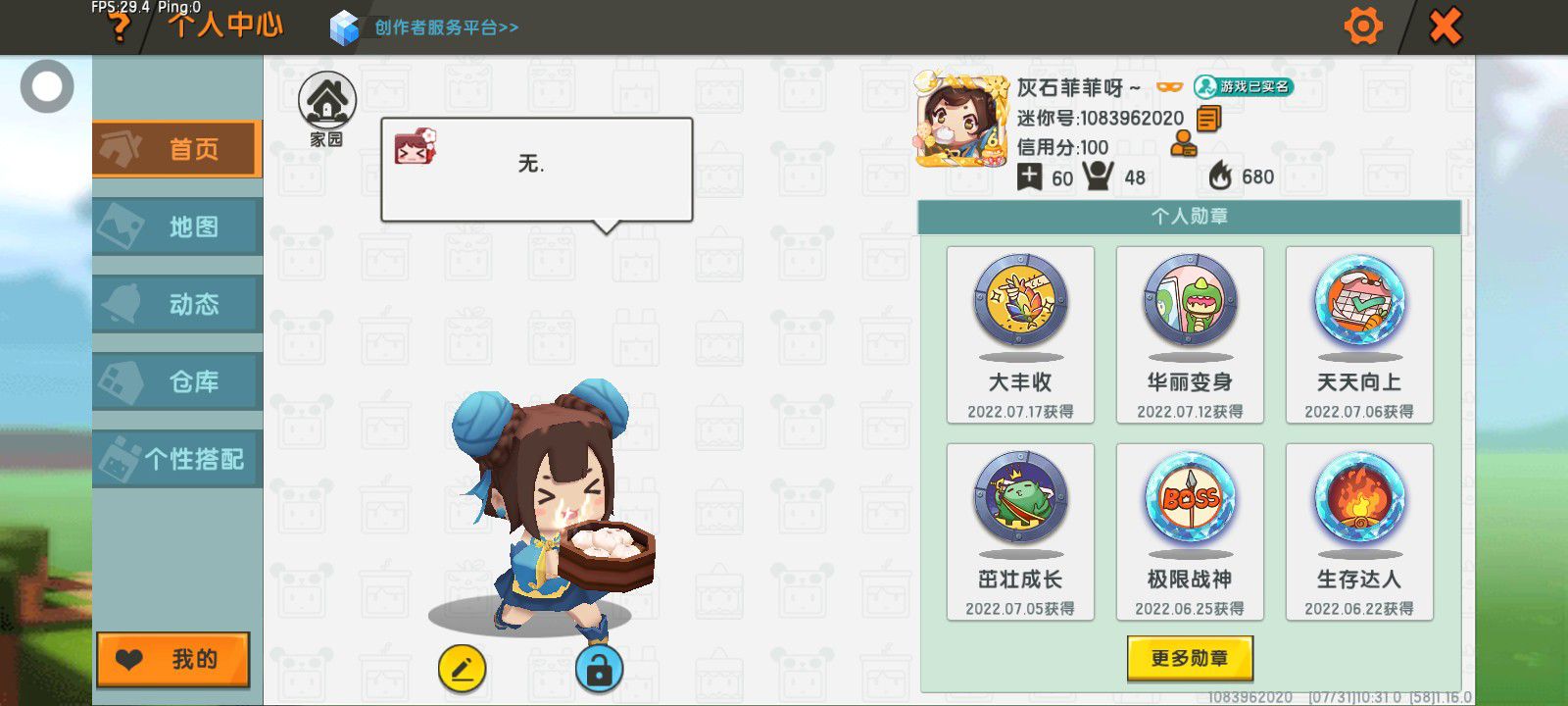Copy the 迷你号 with the orange copy icon

[1209, 119]
